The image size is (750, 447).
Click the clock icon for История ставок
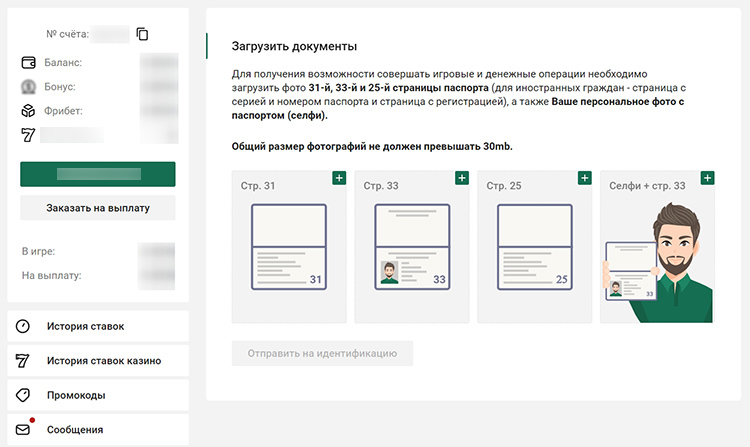pyautogui.click(x=22, y=326)
